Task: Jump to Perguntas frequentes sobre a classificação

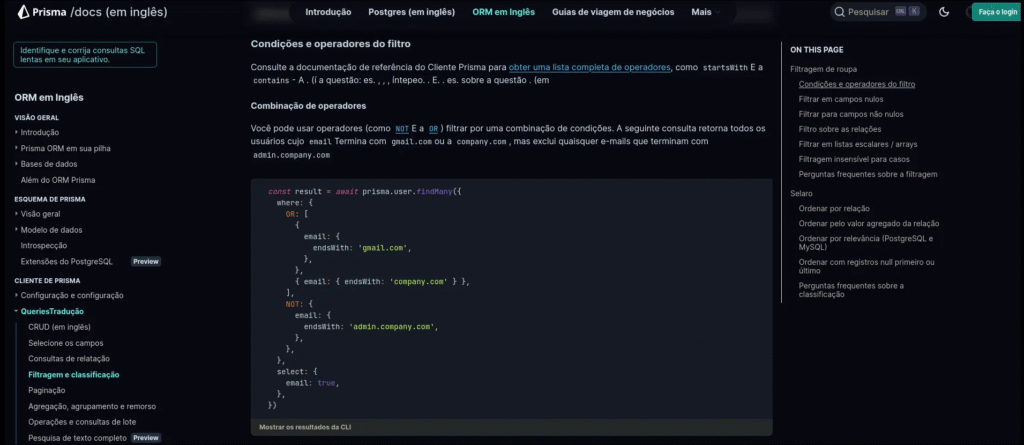Action: coord(851,290)
